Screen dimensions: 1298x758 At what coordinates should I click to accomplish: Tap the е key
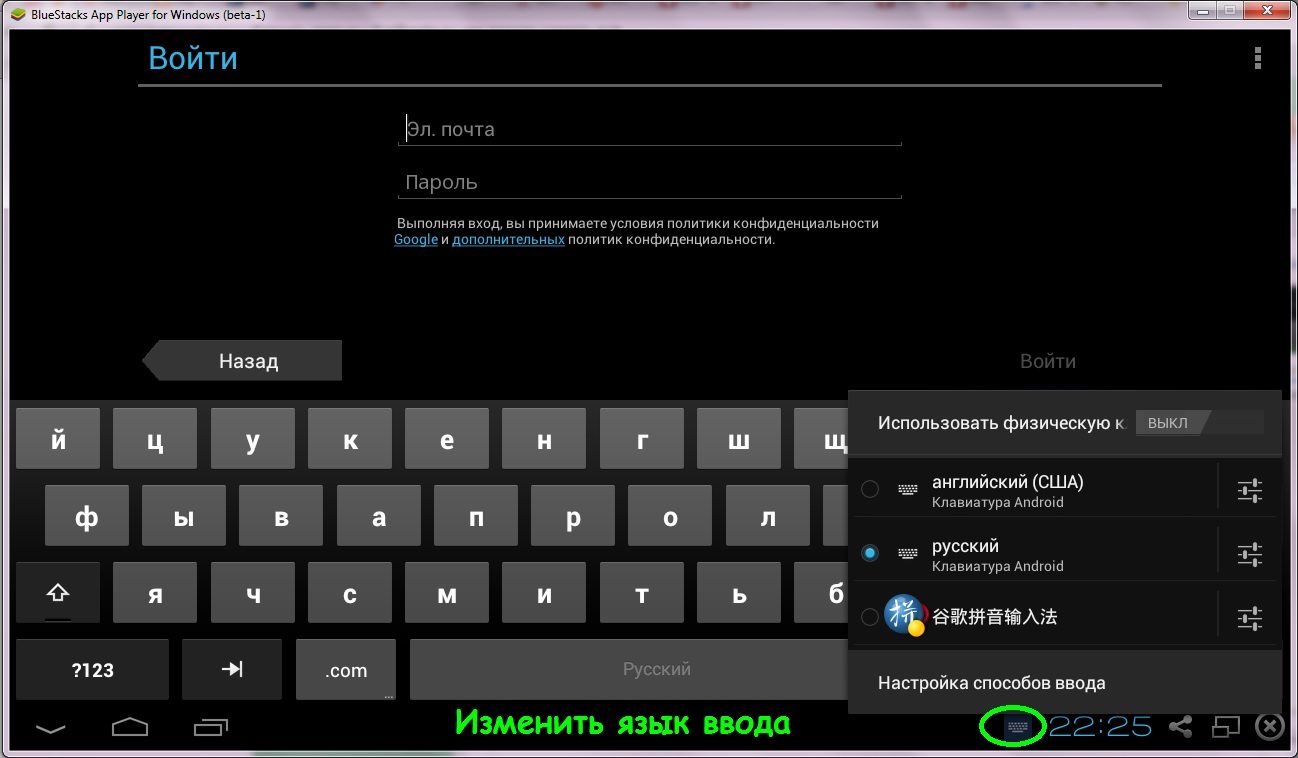447,439
